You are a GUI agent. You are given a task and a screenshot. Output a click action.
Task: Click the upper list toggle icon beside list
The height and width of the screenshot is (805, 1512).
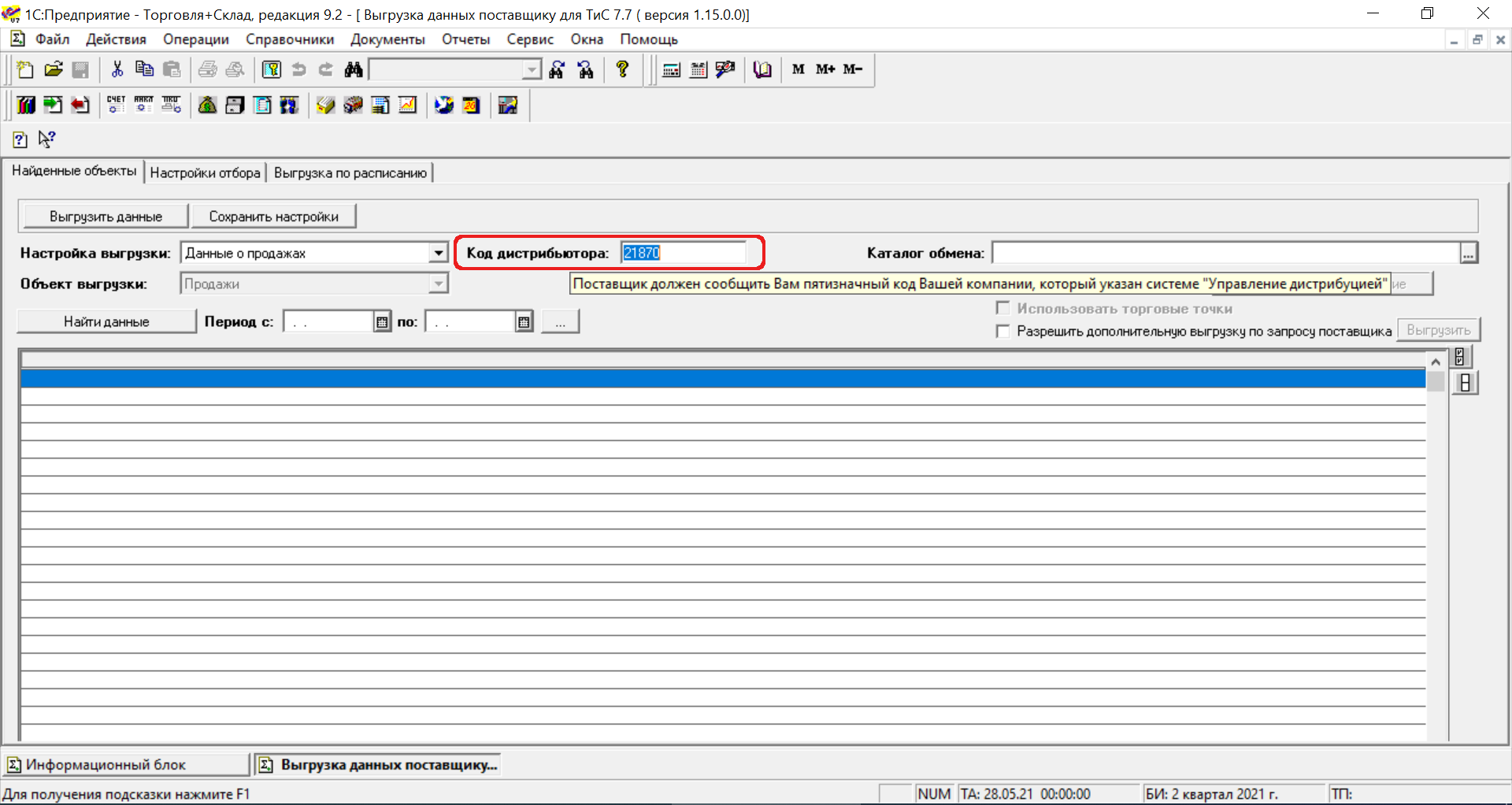(x=1460, y=357)
